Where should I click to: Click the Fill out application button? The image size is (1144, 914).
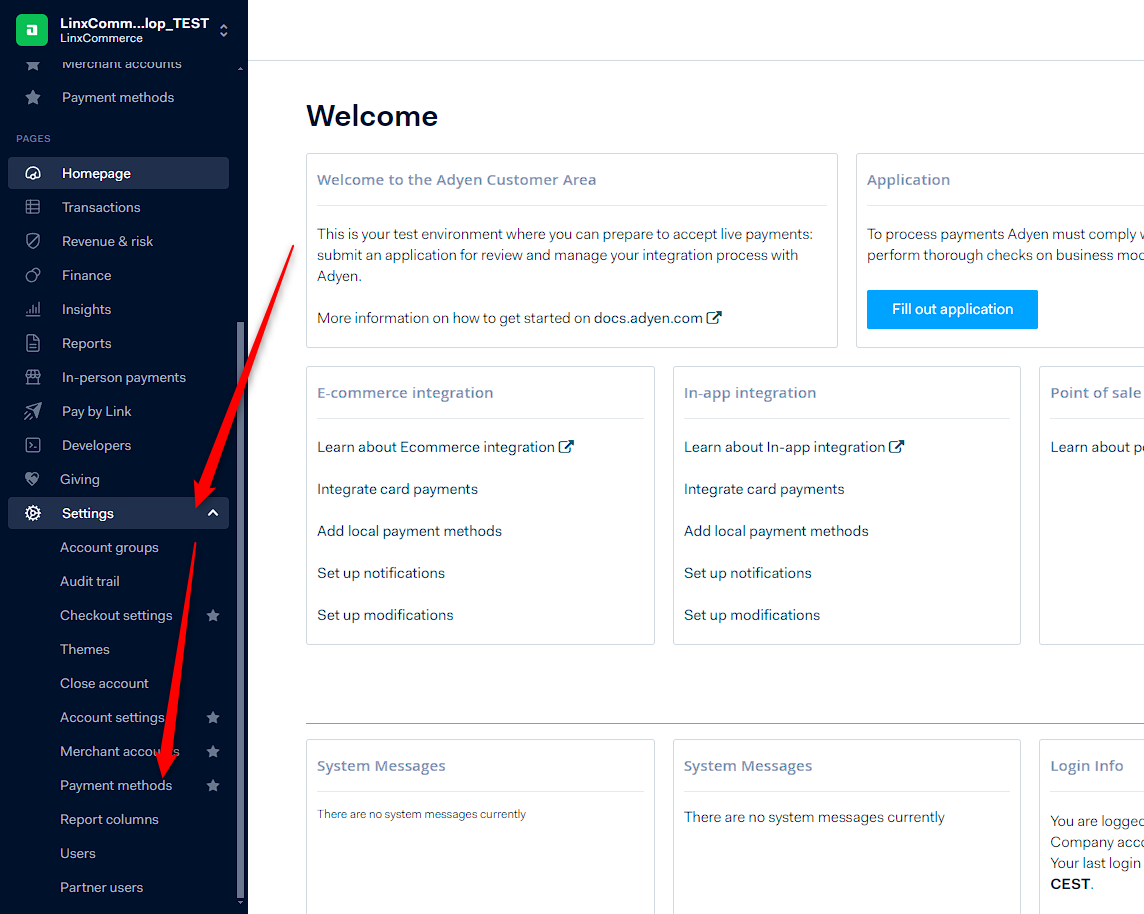[952, 309]
